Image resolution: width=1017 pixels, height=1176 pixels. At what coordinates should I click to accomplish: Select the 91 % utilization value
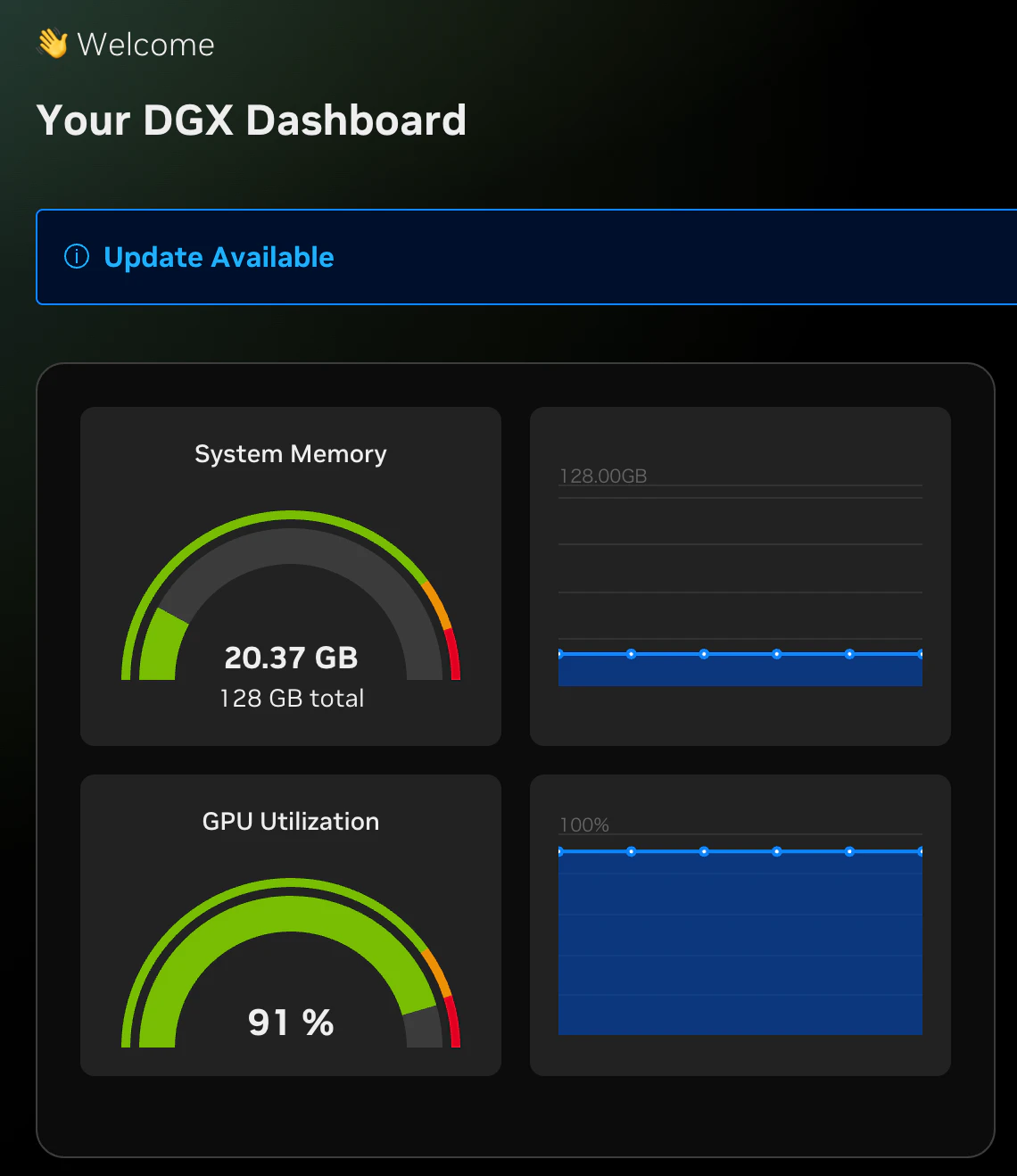291,1023
